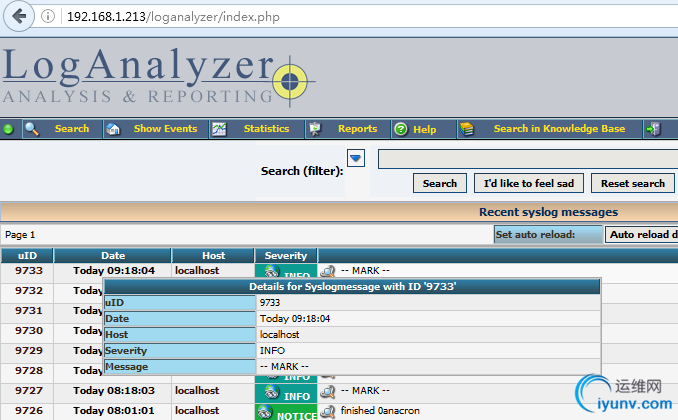
Task: Click the green status circle icon in menu bar
Action: (x=8, y=129)
